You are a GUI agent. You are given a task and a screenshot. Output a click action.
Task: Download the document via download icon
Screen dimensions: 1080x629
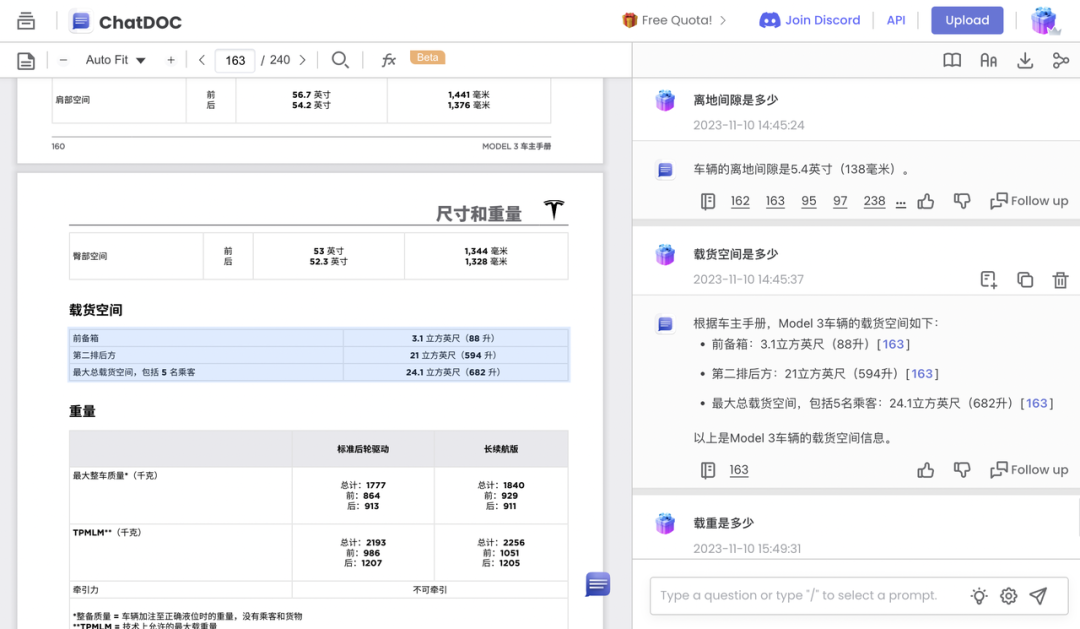(1024, 60)
